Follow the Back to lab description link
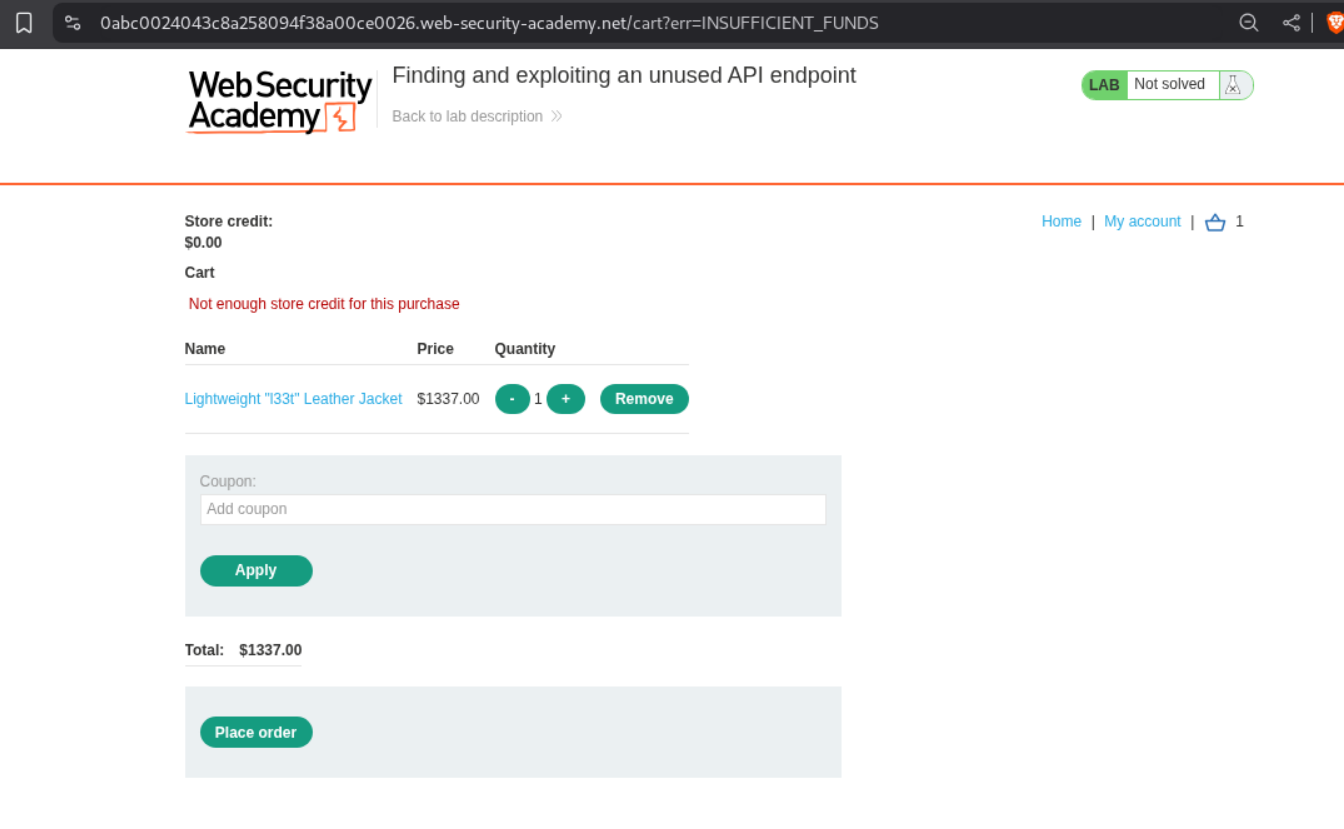The image size is (1344, 829). pos(467,116)
